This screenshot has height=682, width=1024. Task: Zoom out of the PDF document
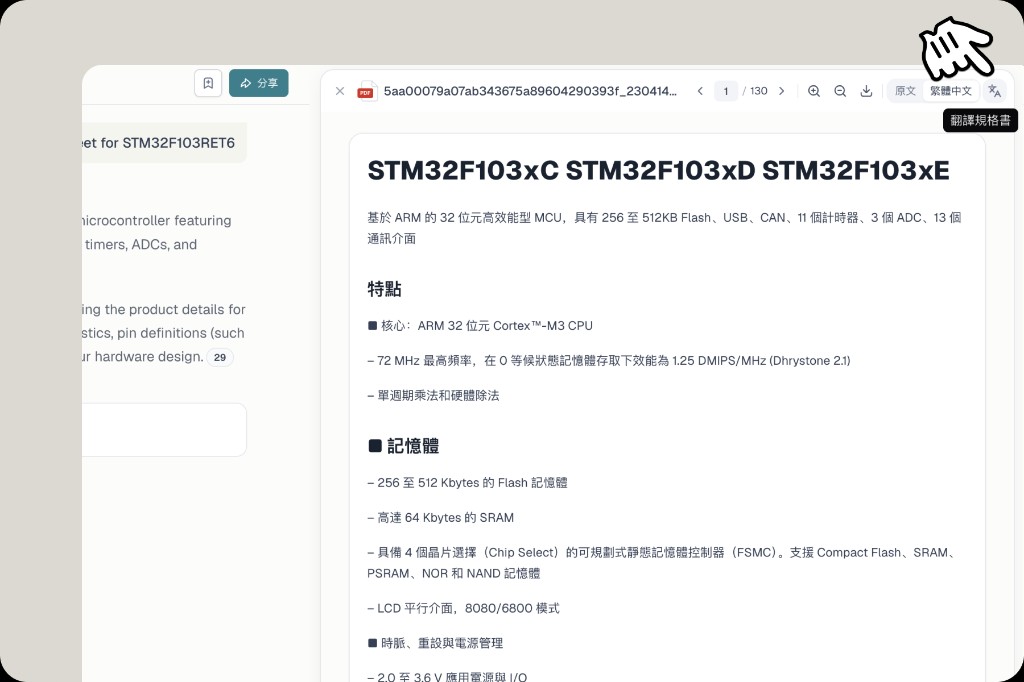(x=840, y=91)
